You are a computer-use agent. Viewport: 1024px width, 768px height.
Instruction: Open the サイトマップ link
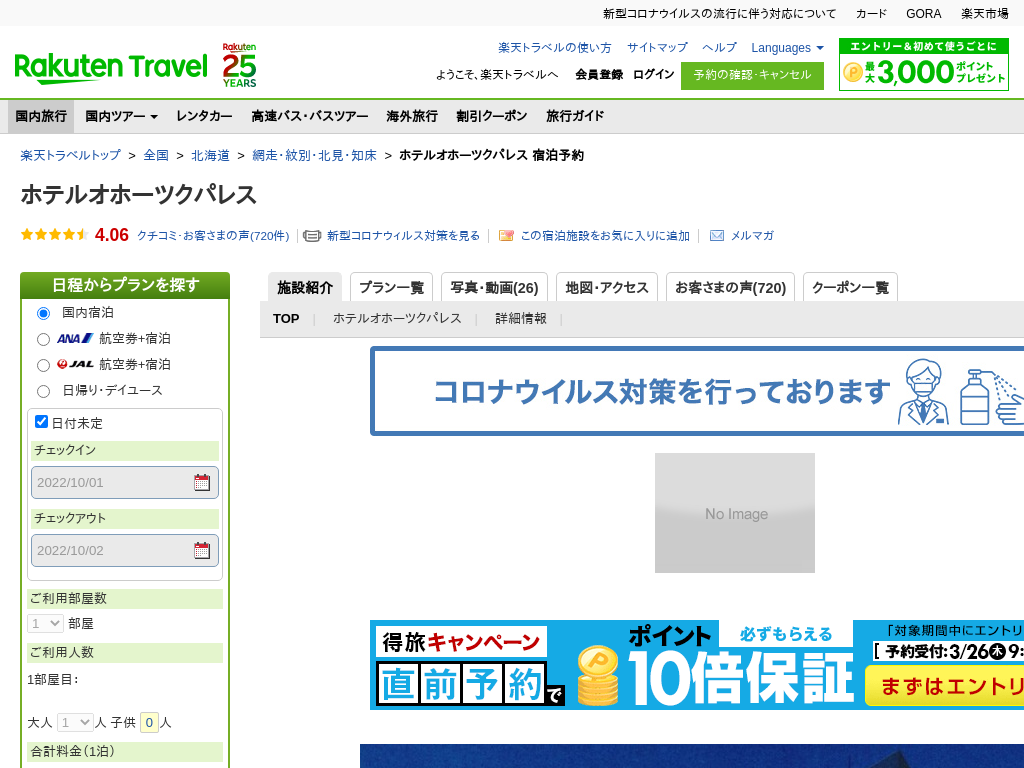[x=657, y=48]
